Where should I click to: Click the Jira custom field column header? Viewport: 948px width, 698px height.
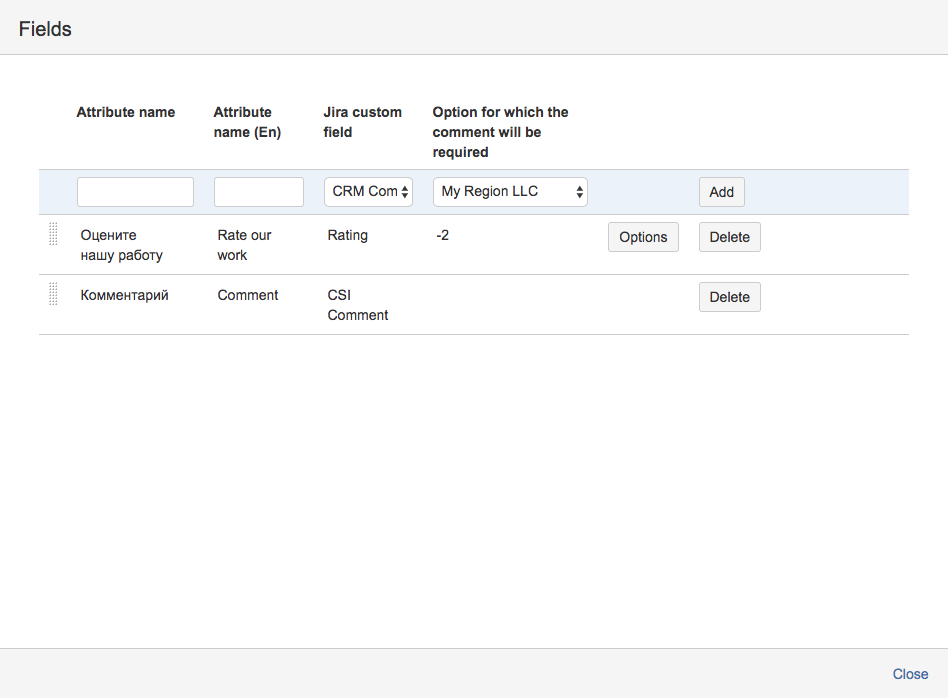click(362, 122)
